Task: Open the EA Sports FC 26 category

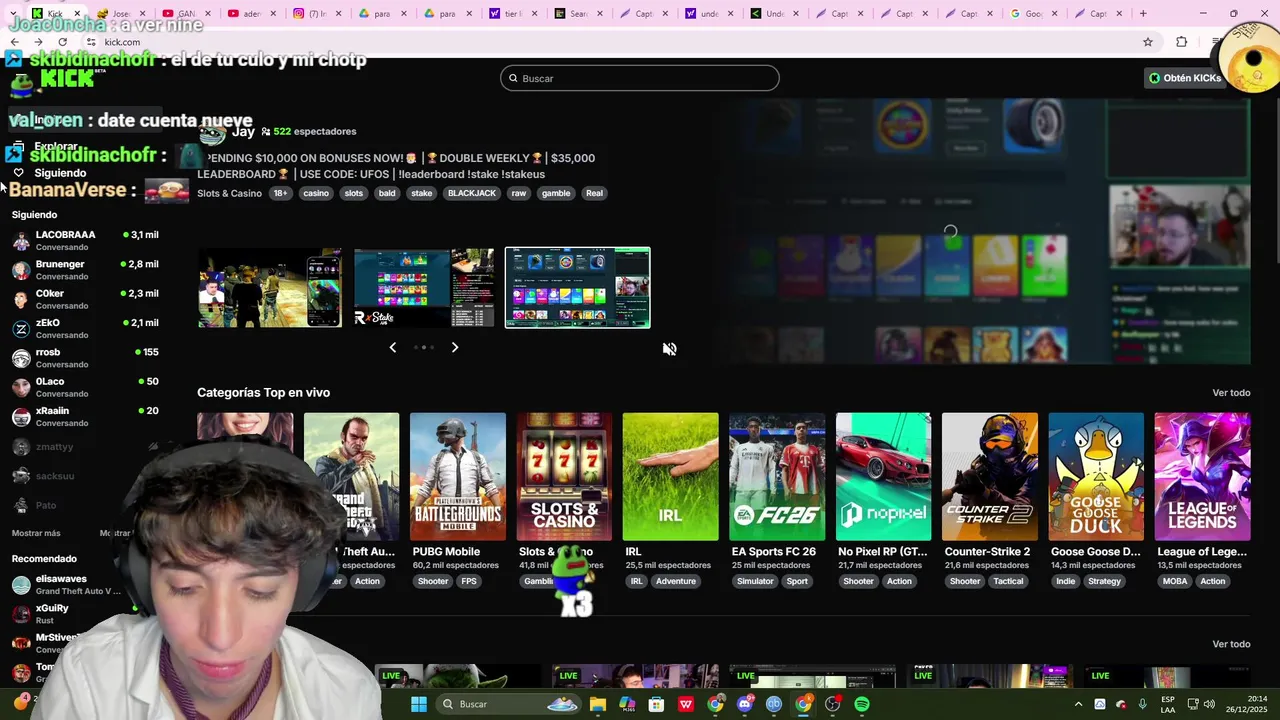Action: [777, 477]
